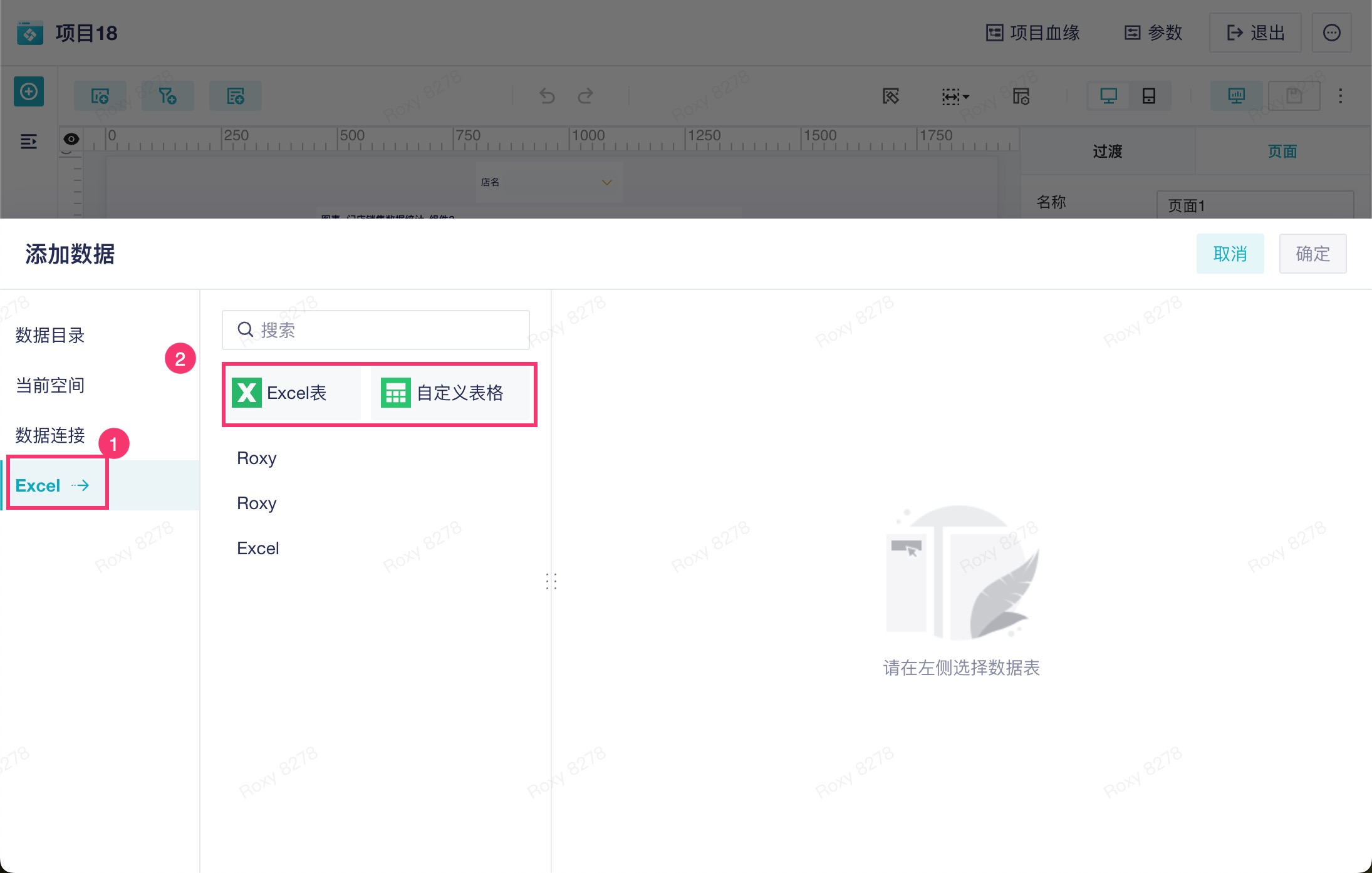The image size is (1372, 873).
Task: Click the vertical three-dot menu icon
Action: point(1340,96)
